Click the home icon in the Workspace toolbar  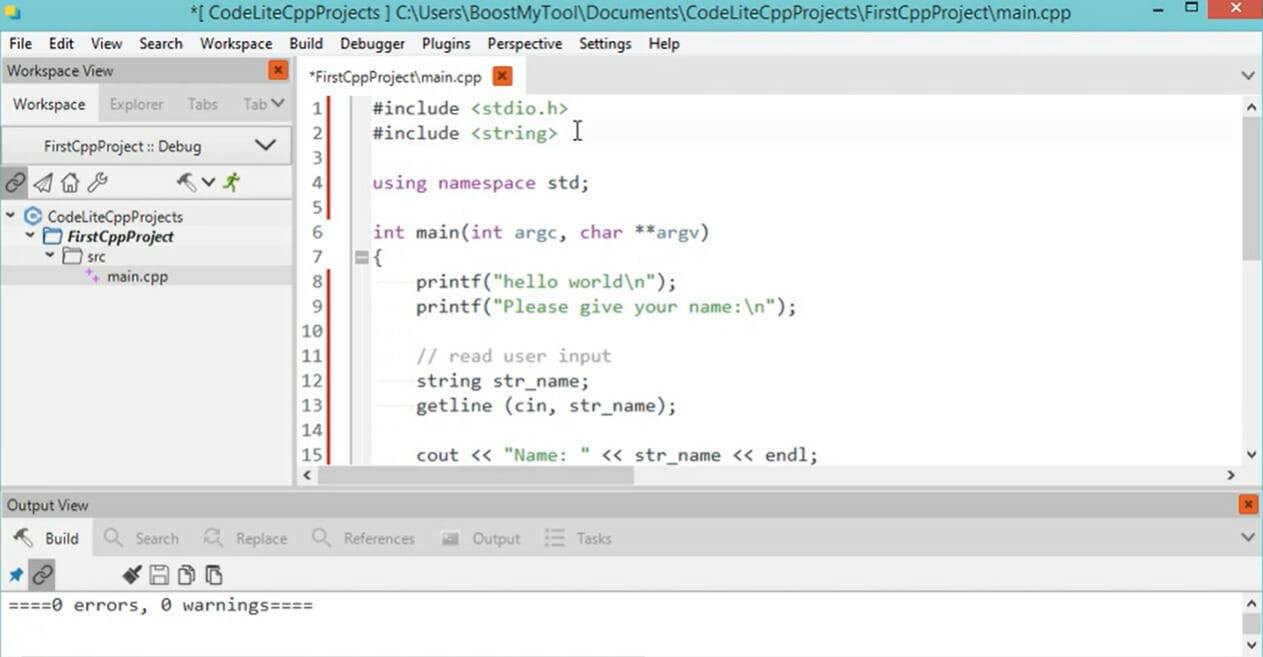pyautogui.click(x=69, y=182)
